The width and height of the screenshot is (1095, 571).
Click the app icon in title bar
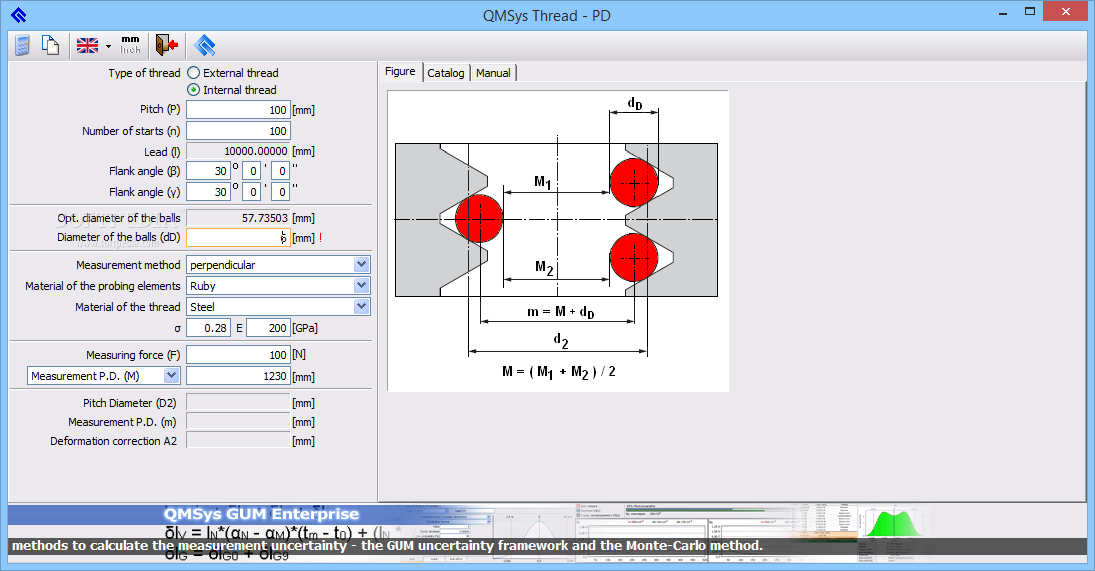[19, 15]
